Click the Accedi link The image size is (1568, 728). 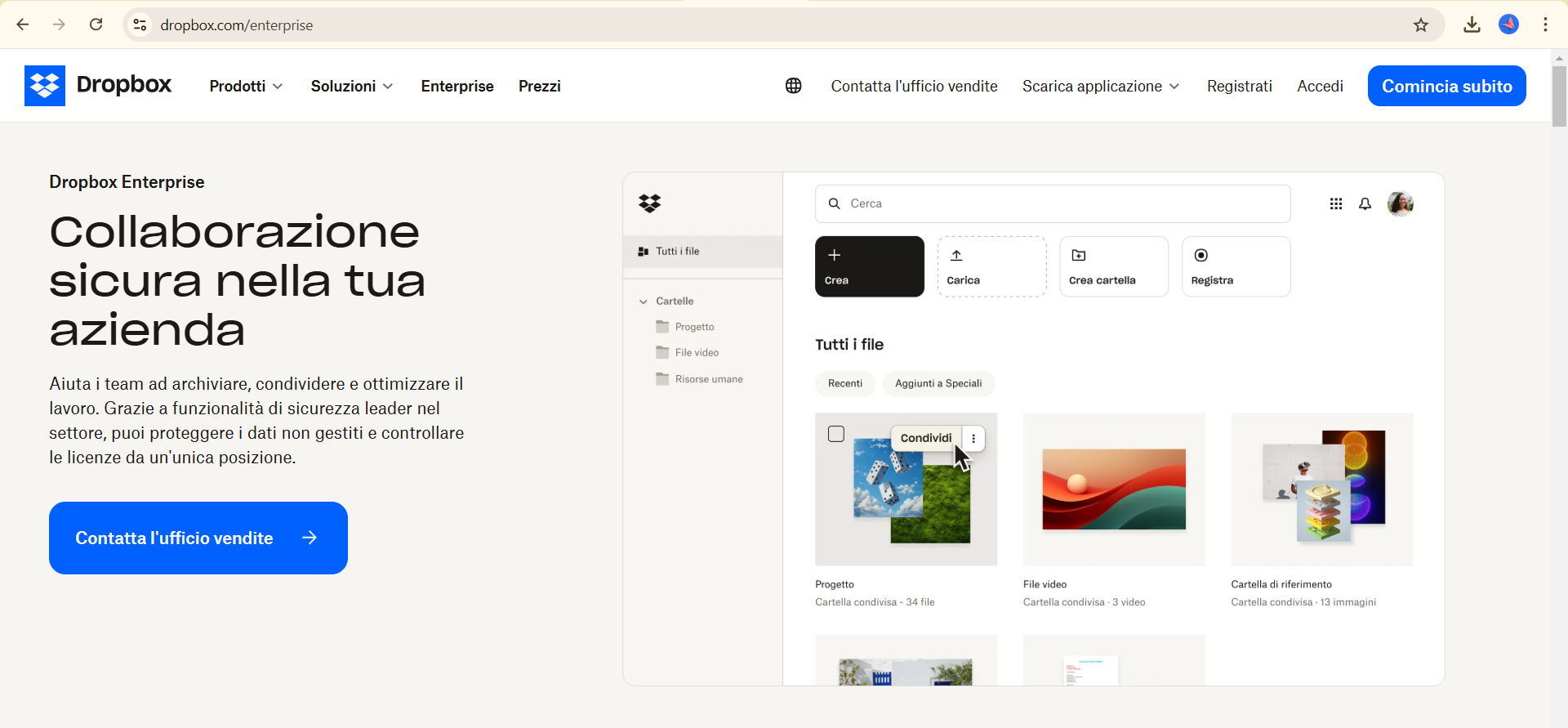tap(1320, 86)
